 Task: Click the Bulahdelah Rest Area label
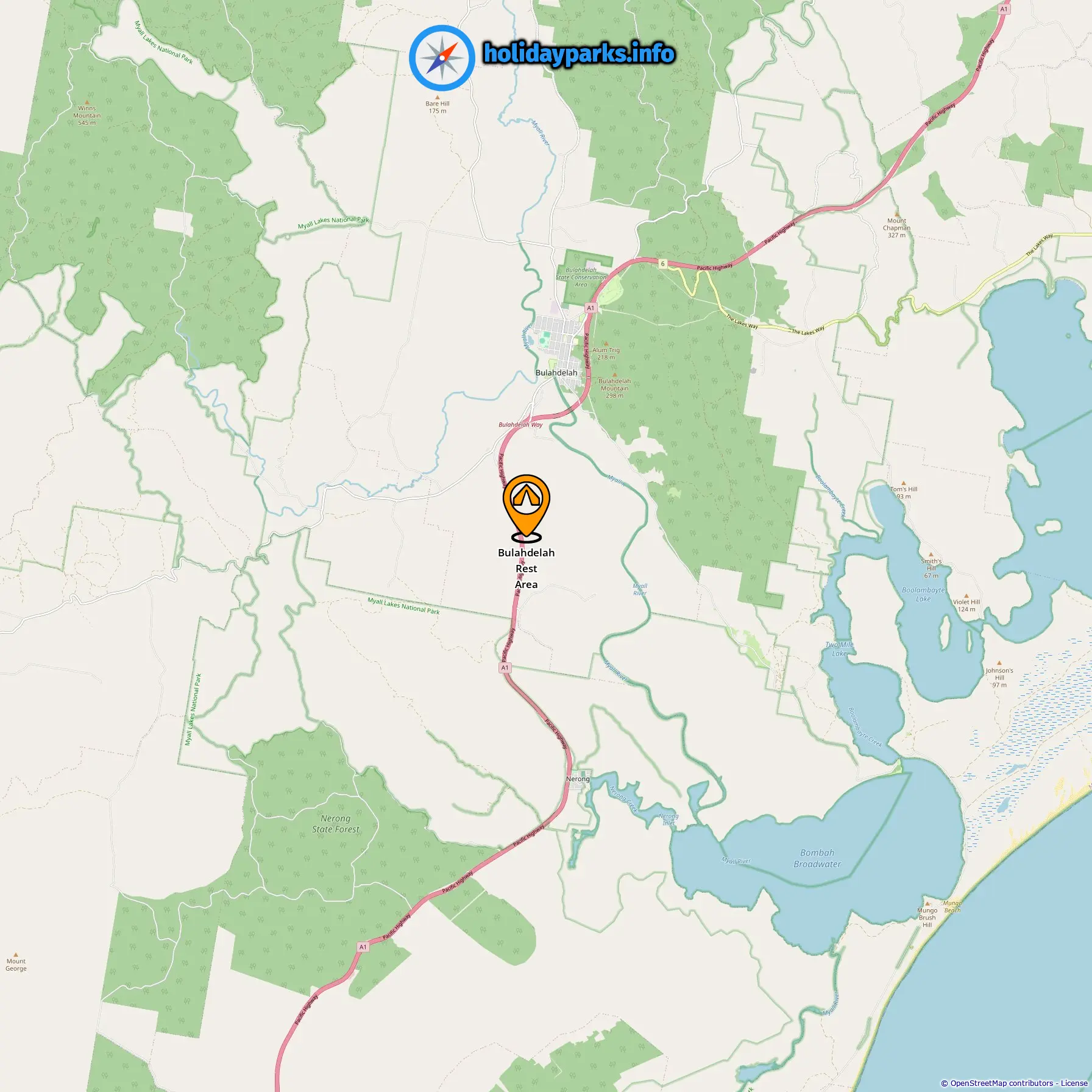[x=526, y=568]
